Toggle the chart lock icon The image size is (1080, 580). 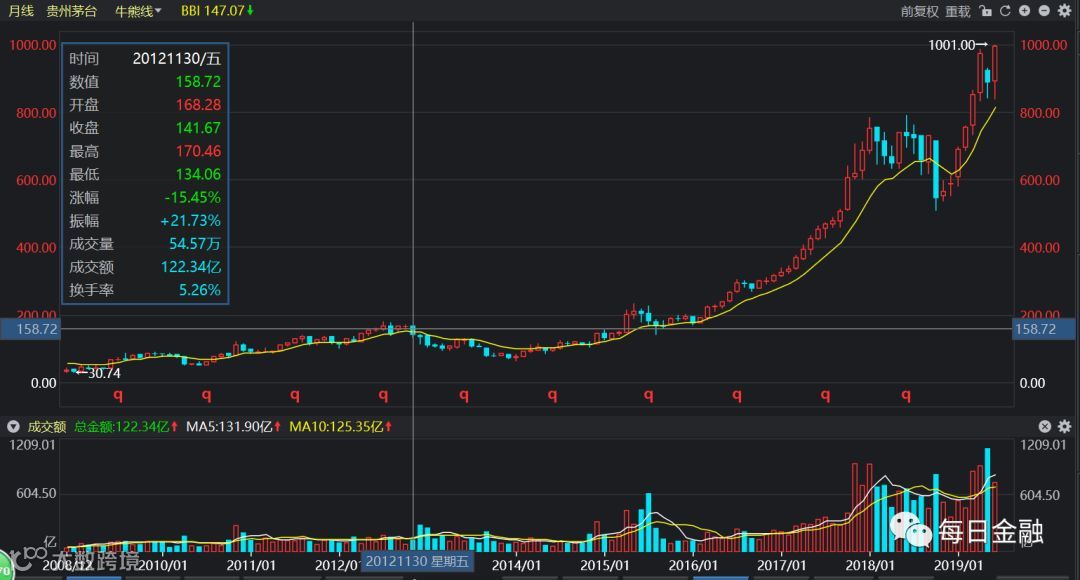pos(986,11)
